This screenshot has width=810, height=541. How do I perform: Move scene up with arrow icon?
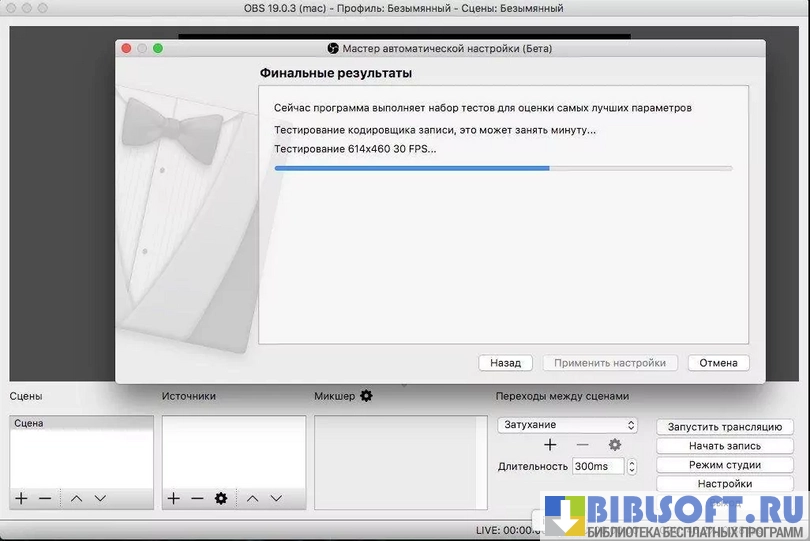[77, 498]
